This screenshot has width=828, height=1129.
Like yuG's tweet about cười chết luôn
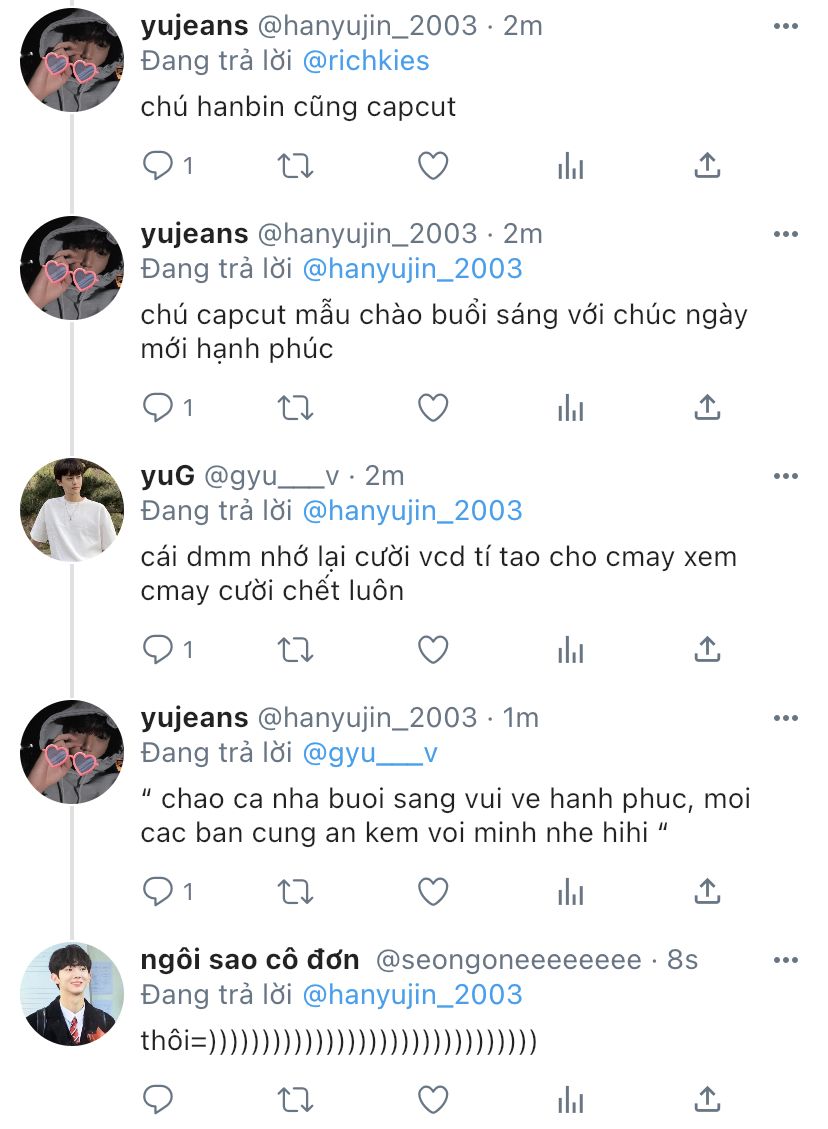point(433,650)
